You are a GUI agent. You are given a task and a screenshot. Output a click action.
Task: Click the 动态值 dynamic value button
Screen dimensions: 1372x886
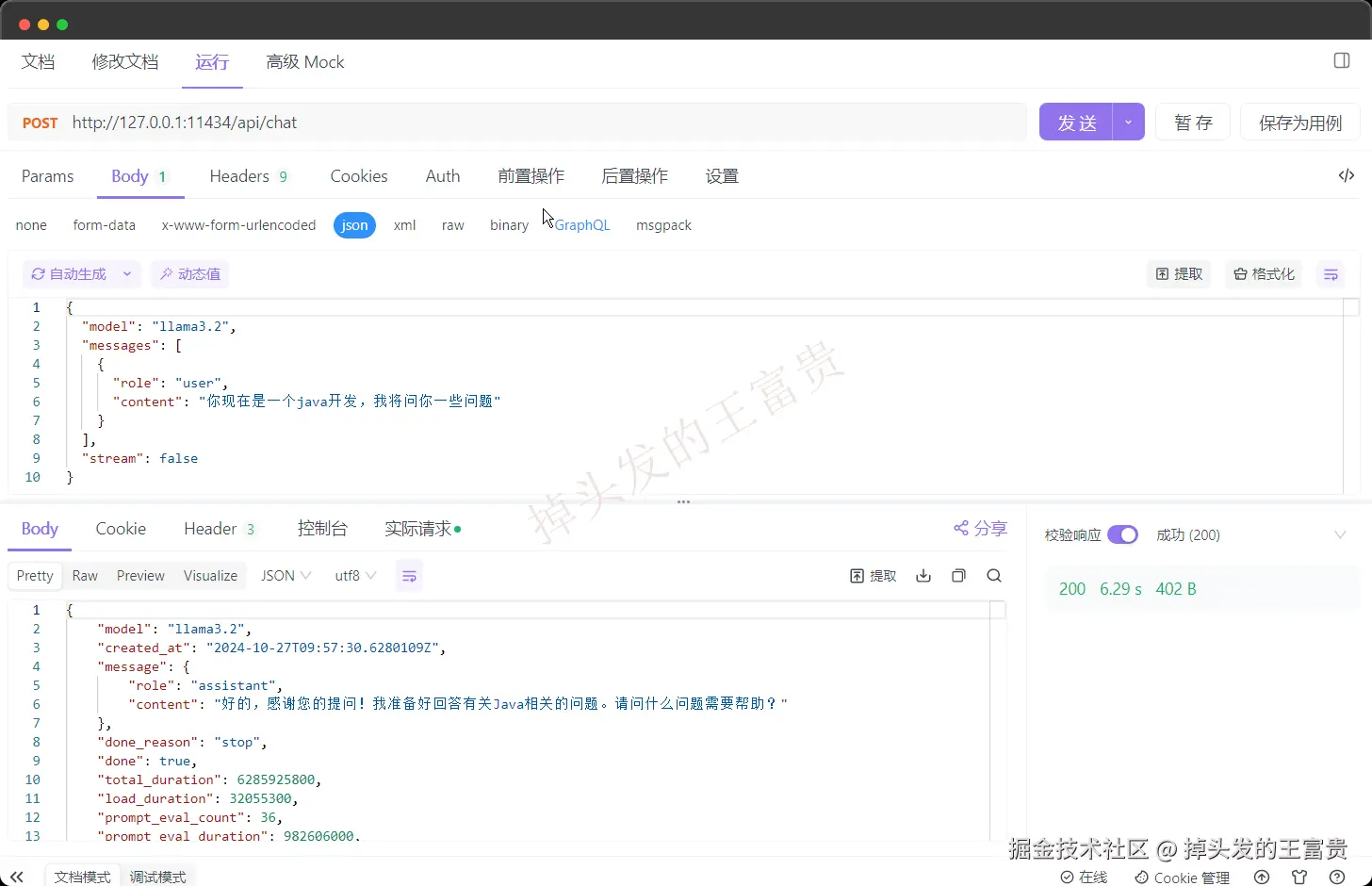pos(190,274)
